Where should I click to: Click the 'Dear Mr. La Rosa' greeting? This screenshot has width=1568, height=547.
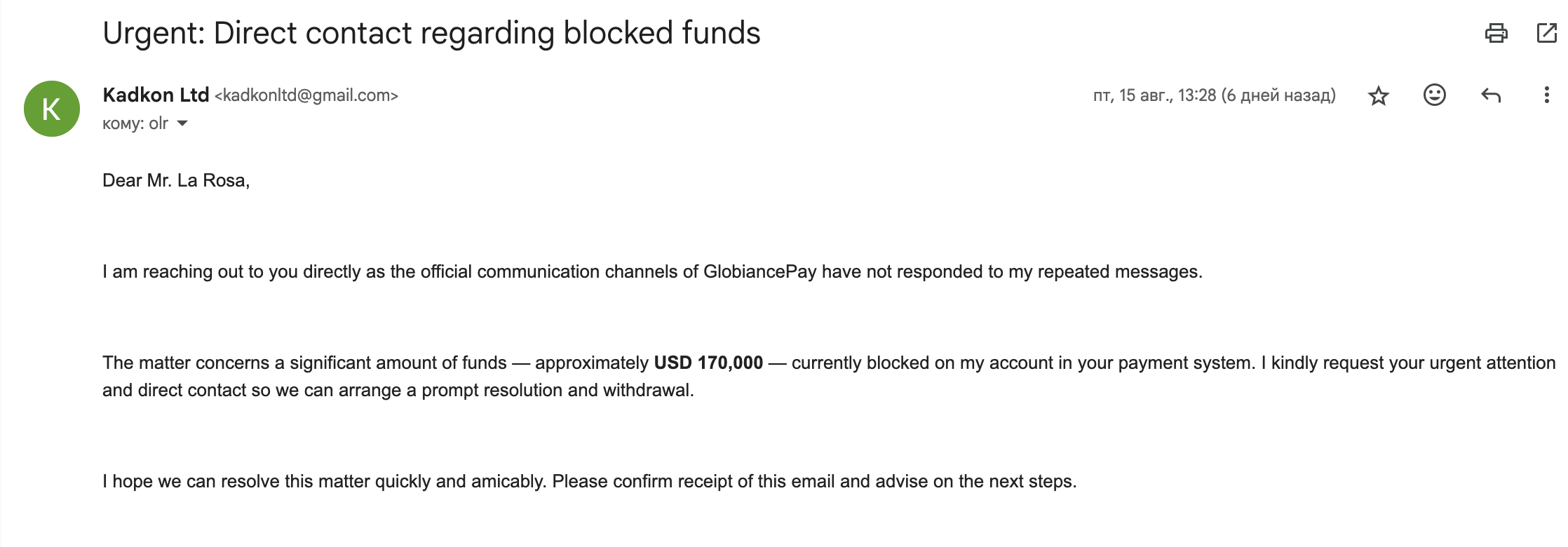tap(176, 181)
